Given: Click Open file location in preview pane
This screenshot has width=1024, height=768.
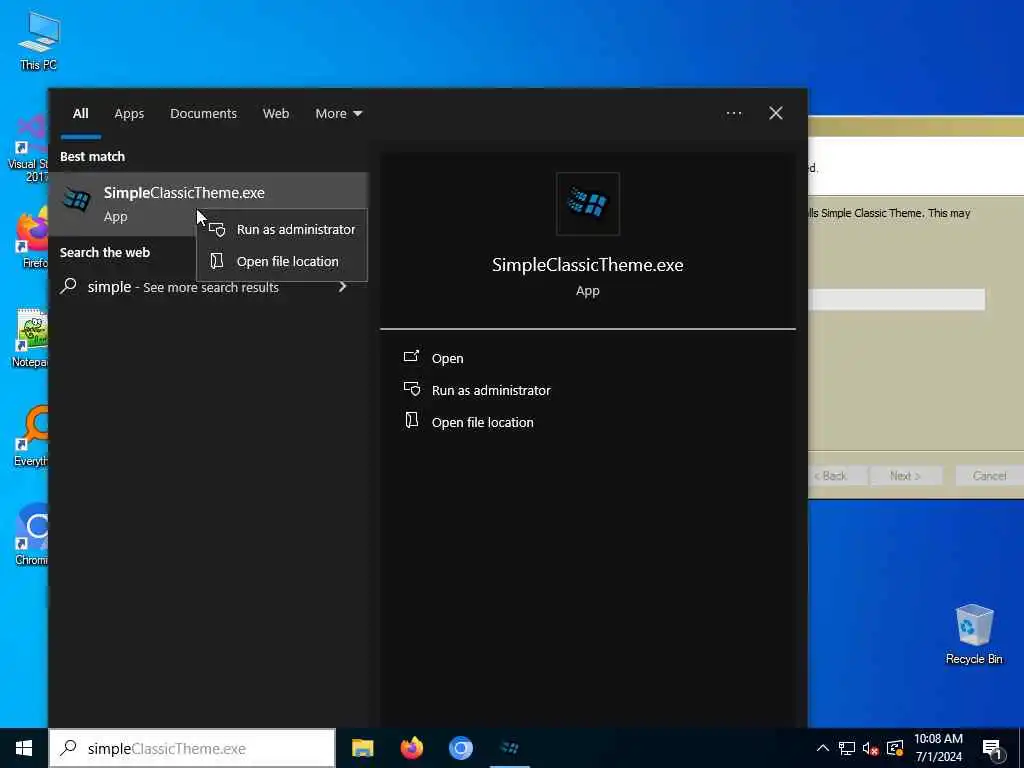Looking at the screenshot, I should coord(483,423).
